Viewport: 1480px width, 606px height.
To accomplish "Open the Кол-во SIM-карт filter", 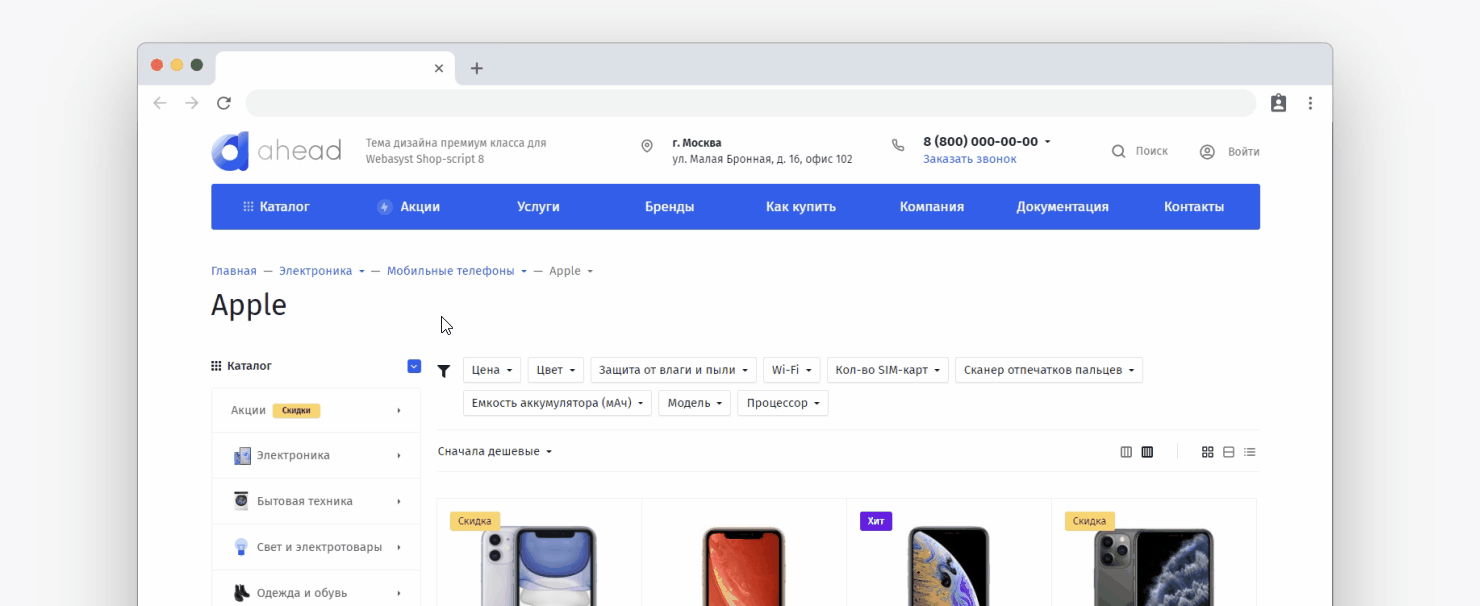I will tap(888, 370).
